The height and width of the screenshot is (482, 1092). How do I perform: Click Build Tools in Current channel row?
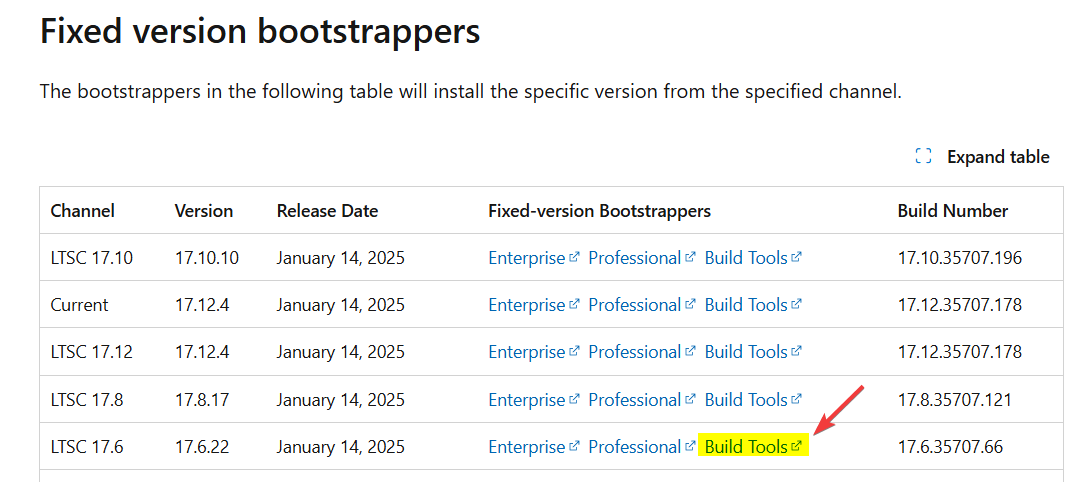[x=746, y=305]
